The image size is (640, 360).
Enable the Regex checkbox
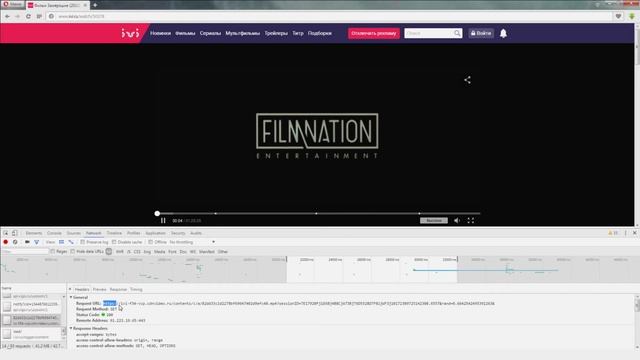[x=53, y=252]
